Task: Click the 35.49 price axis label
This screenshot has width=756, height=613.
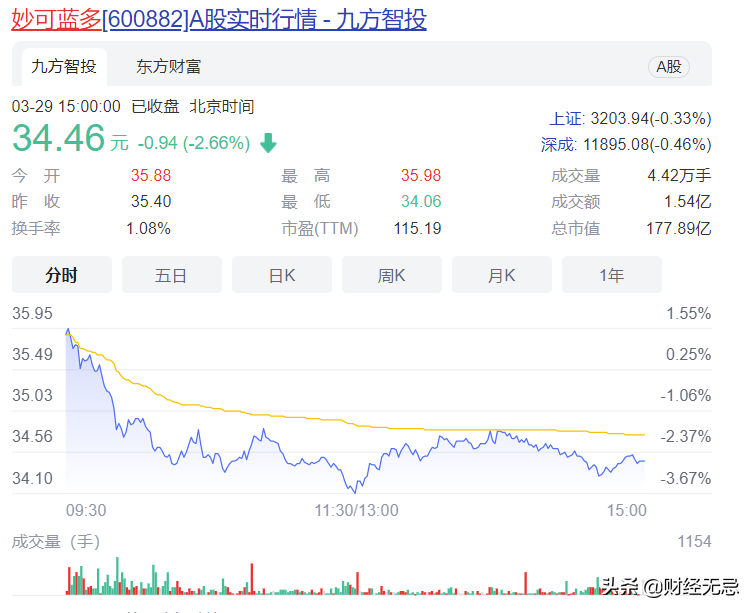Action: pyautogui.click(x=32, y=354)
